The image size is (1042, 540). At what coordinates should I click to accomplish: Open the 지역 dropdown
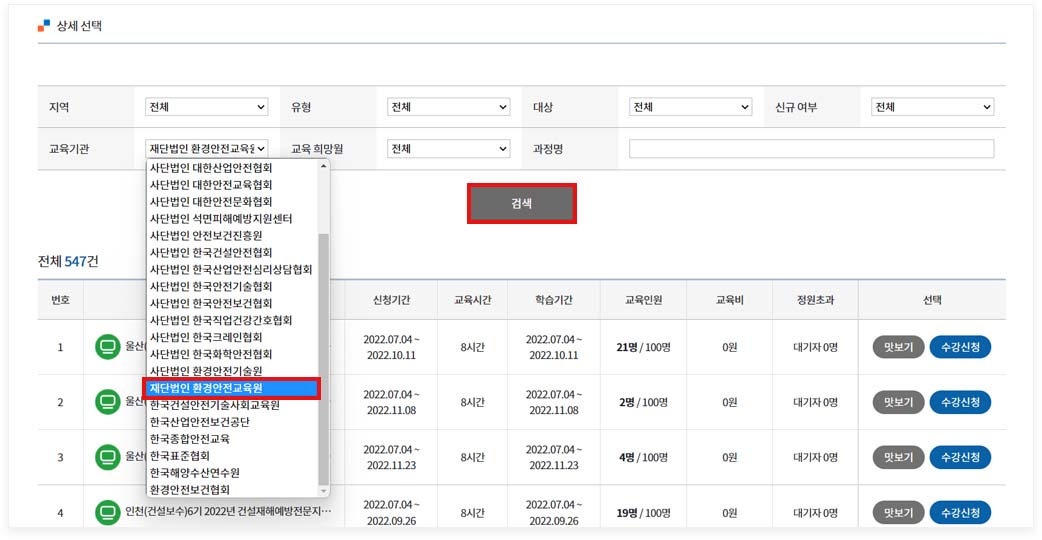click(207, 107)
